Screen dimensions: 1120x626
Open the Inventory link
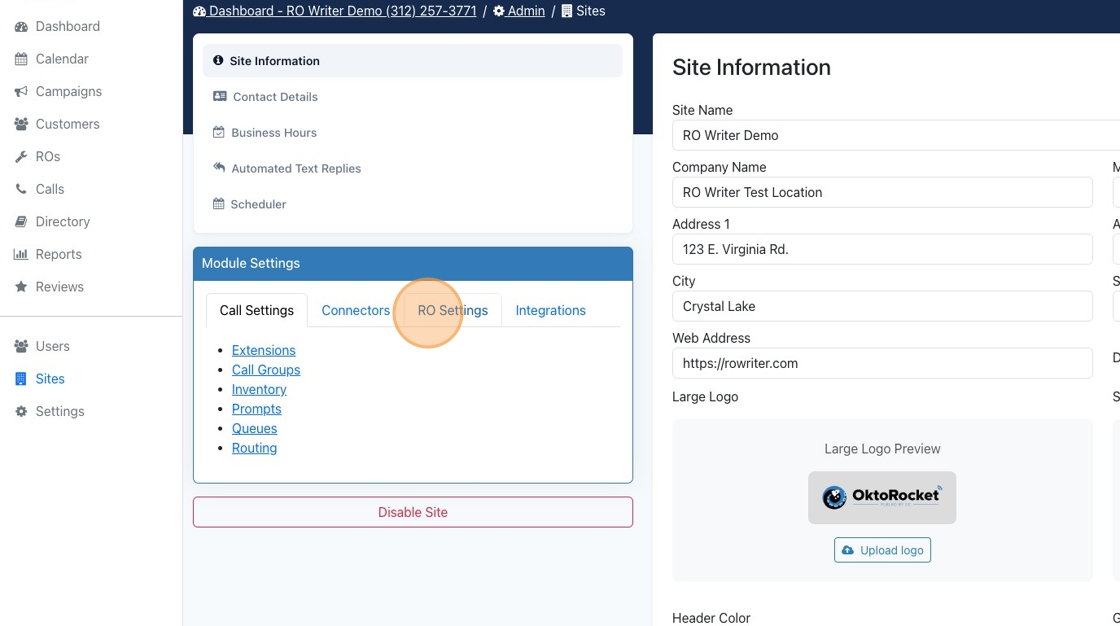pos(259,389)
